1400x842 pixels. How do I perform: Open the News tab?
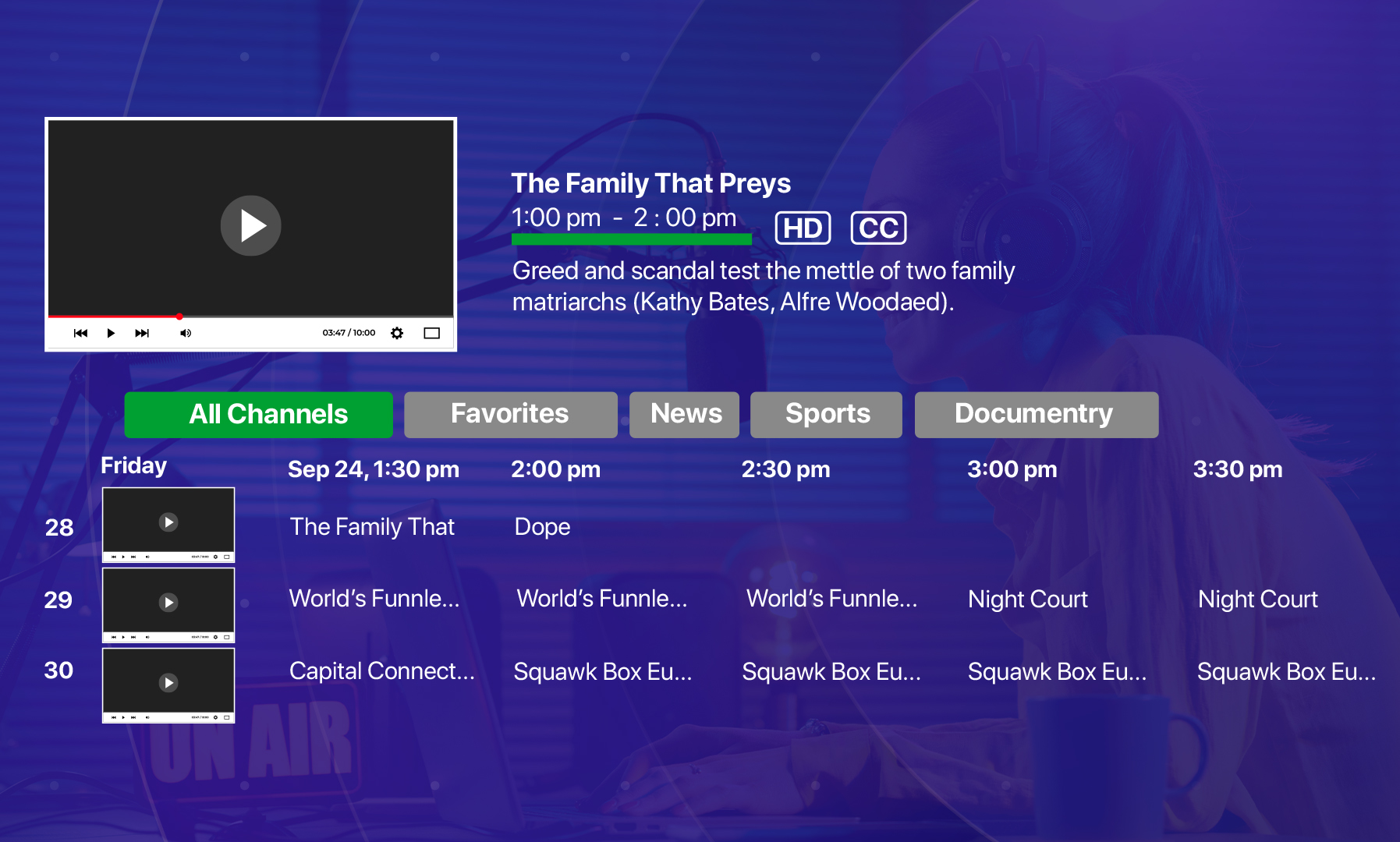(x=684, y=415)
